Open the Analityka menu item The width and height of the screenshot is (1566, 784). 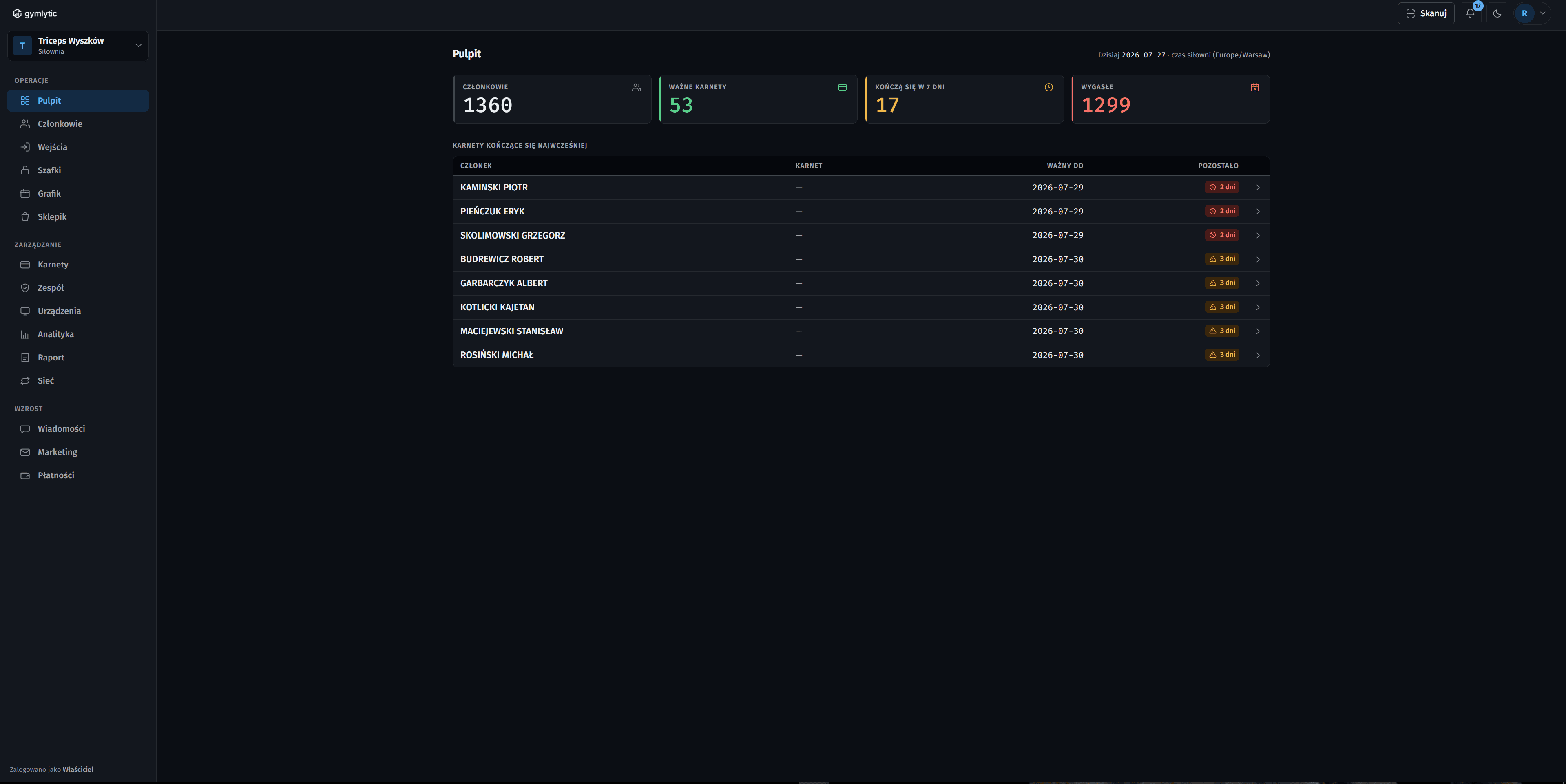[x=78, y=334]
